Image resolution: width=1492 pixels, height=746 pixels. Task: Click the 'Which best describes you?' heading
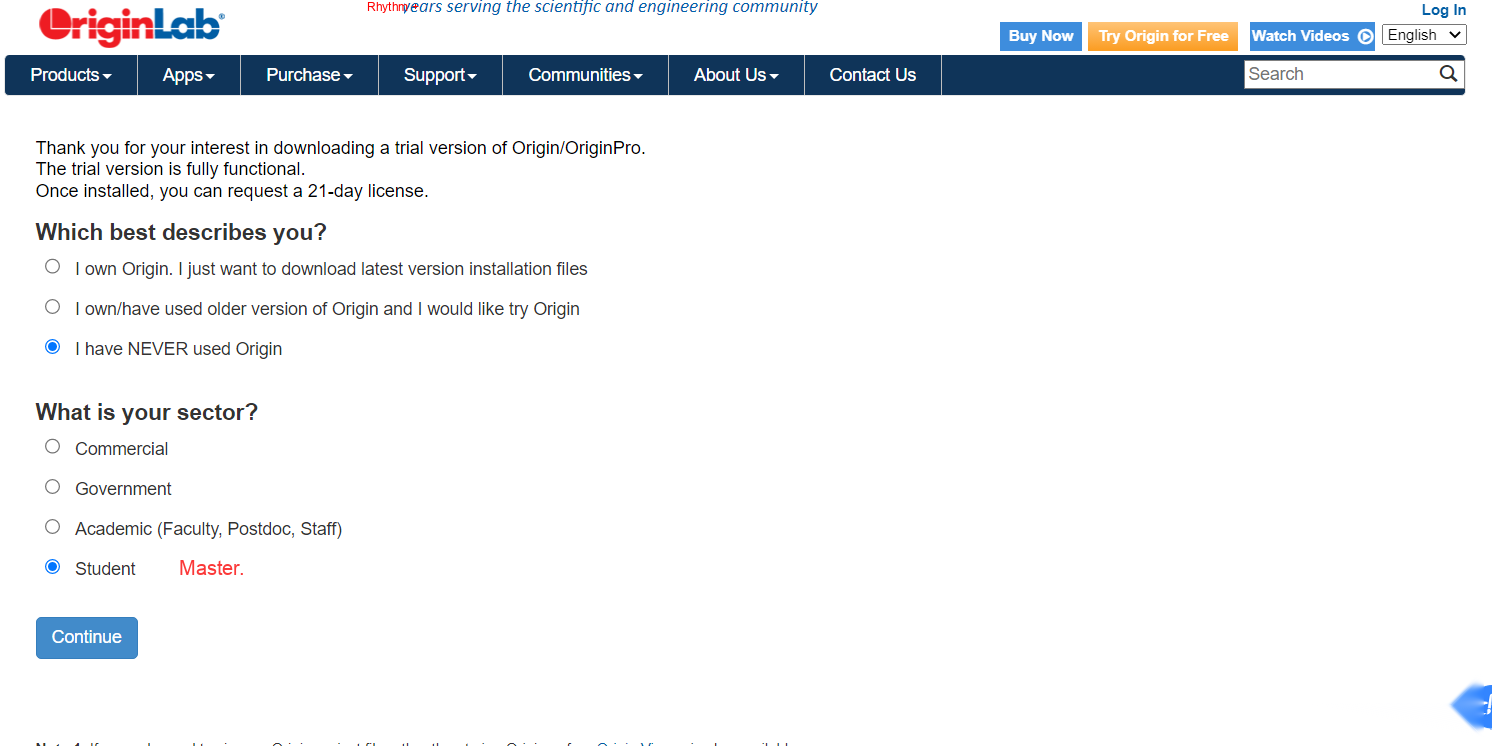tap(181, 233)
